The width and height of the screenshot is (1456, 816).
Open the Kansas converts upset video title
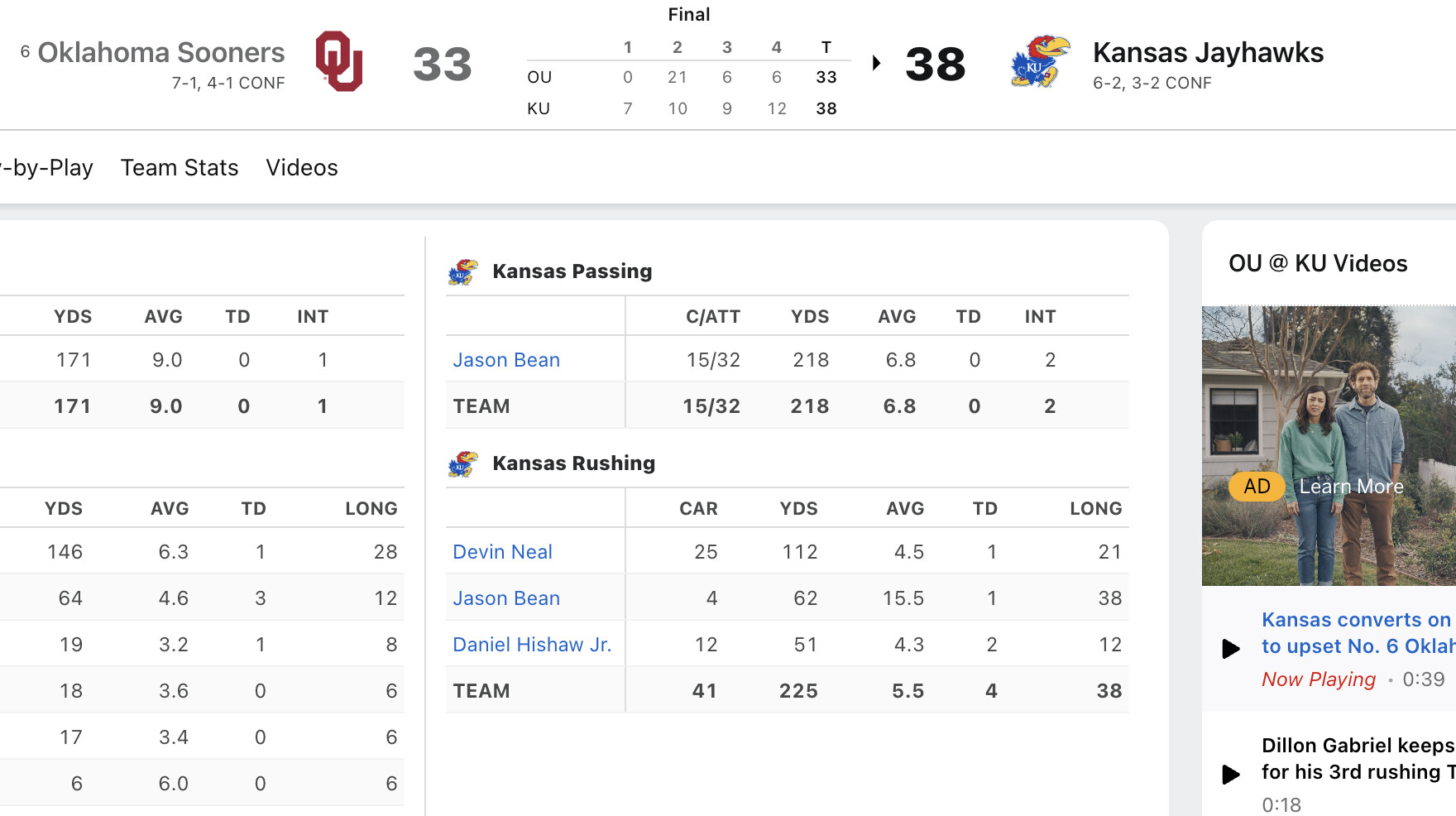(1357, 633)
